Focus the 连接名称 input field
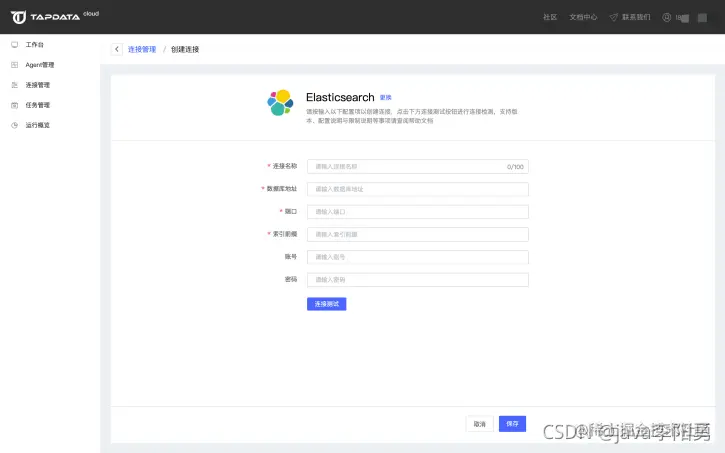This screenshot has height=453, width=725. pos(418,166)
